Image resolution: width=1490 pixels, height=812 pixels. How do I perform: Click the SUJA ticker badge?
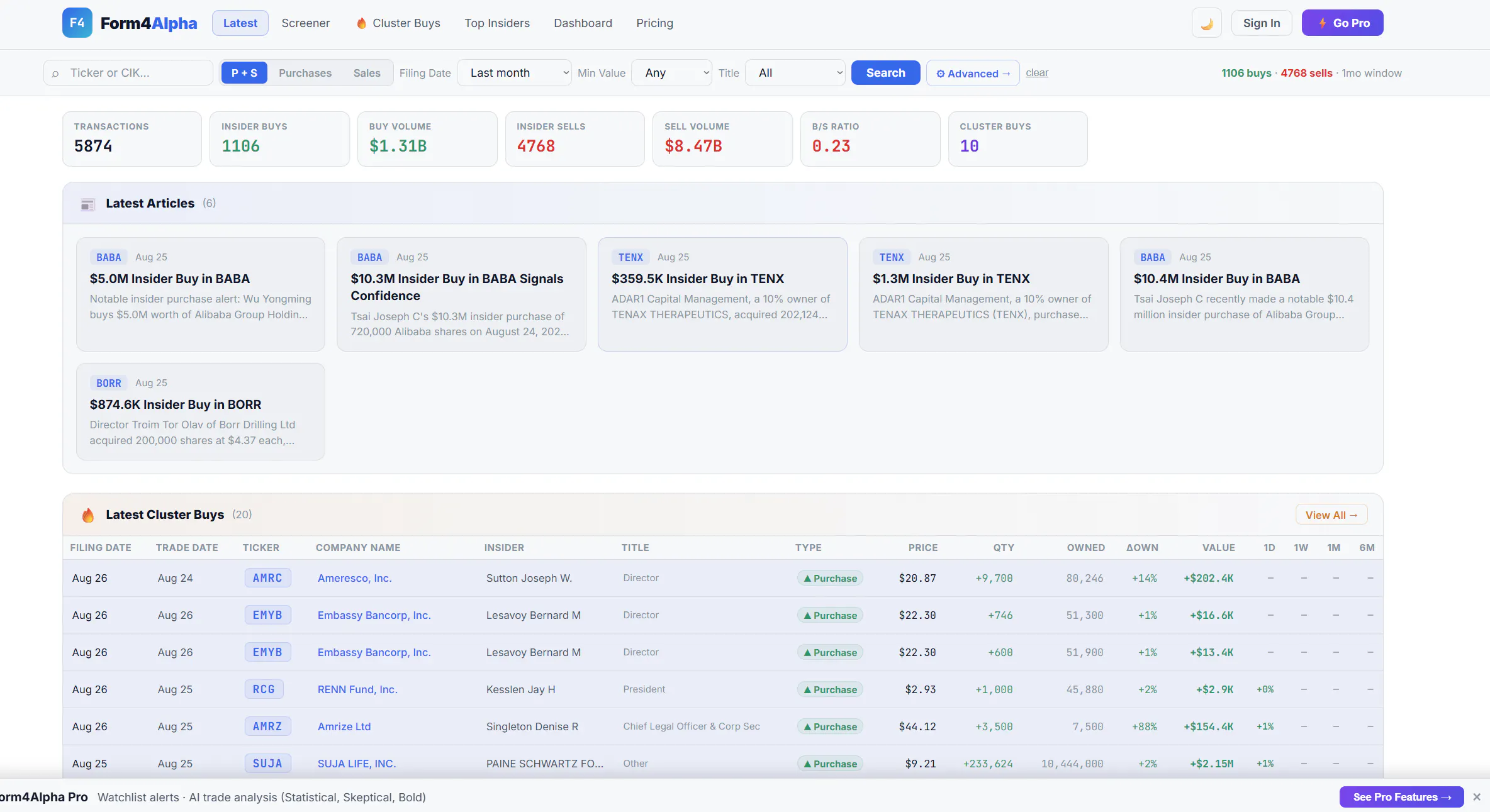coord(267,764)
